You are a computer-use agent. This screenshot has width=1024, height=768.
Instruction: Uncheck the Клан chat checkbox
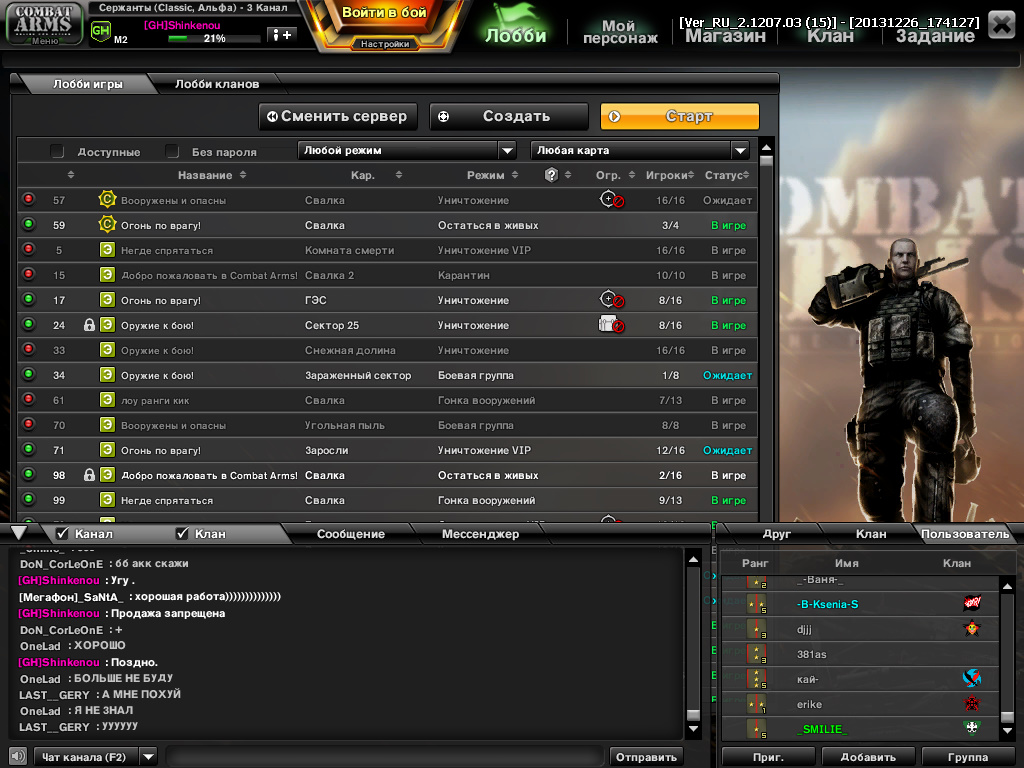[182, 534]
